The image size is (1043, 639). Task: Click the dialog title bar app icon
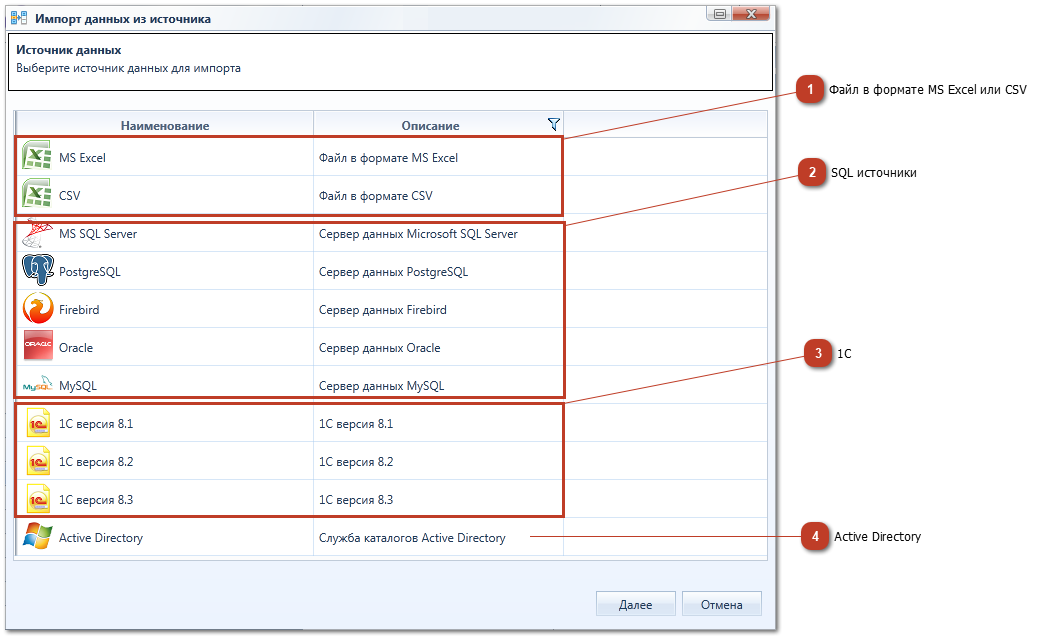(19, 18)
